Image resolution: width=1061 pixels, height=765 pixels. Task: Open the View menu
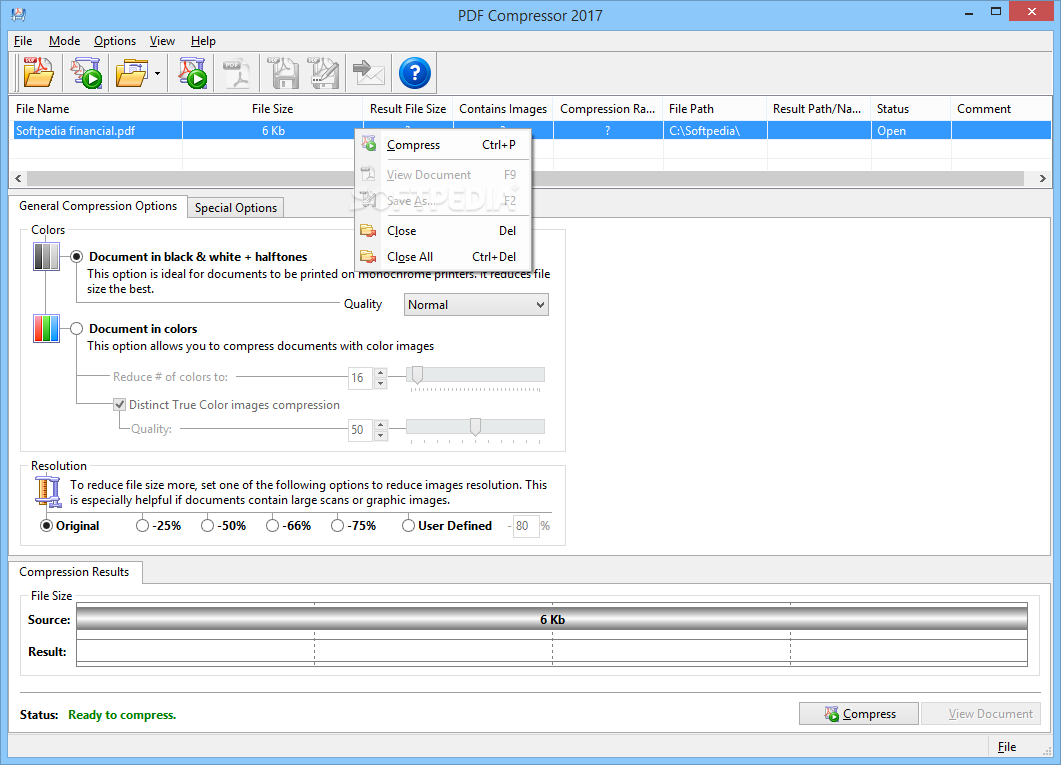pos(162,41)
